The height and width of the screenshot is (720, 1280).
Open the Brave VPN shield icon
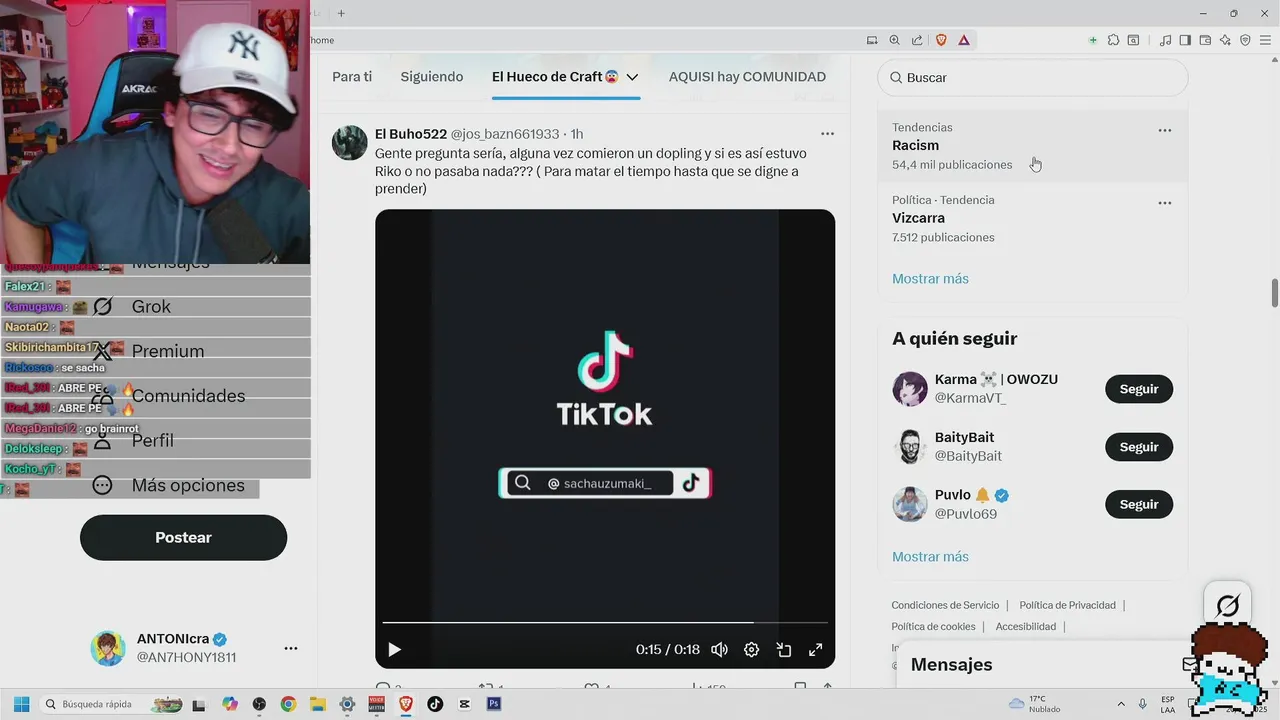click(1245, 40)
